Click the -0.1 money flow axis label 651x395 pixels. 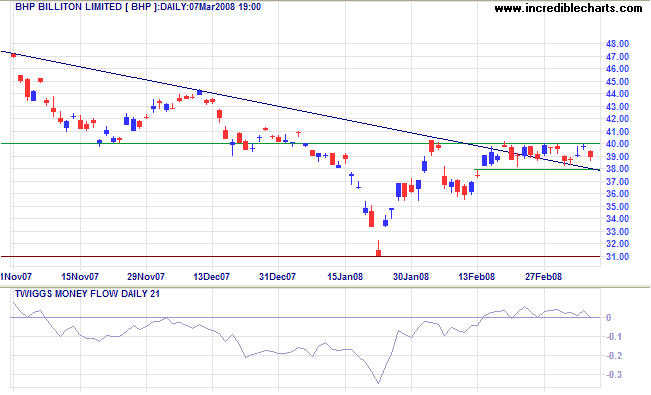(613, 337)
